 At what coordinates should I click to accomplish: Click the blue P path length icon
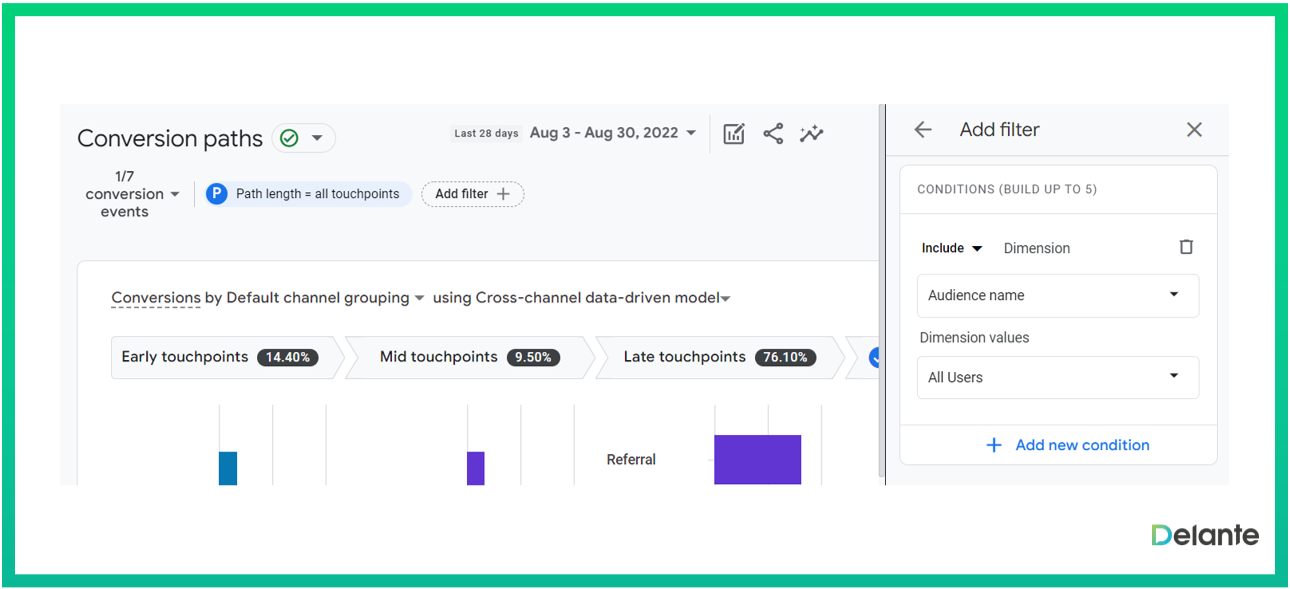(217, 194)
